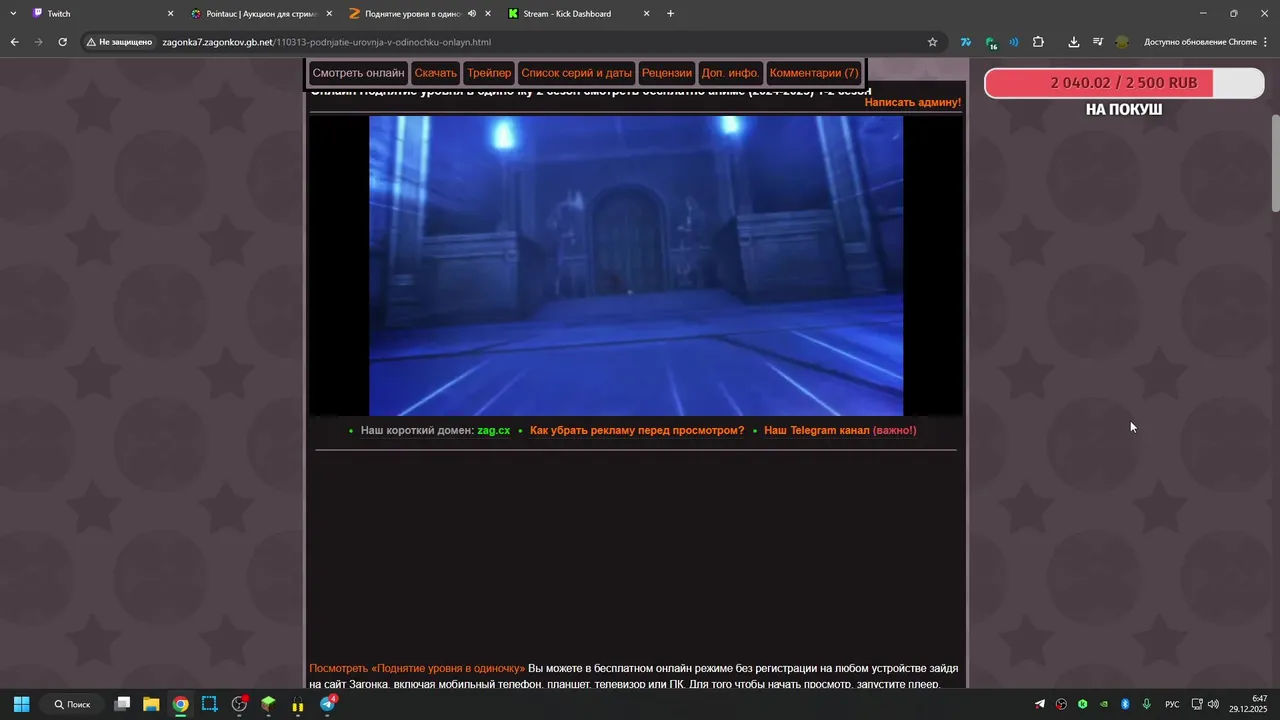Click the Написать админу! link
Image resolution: width=1280 pixels, height=720 pixels.
click(913, 102)
